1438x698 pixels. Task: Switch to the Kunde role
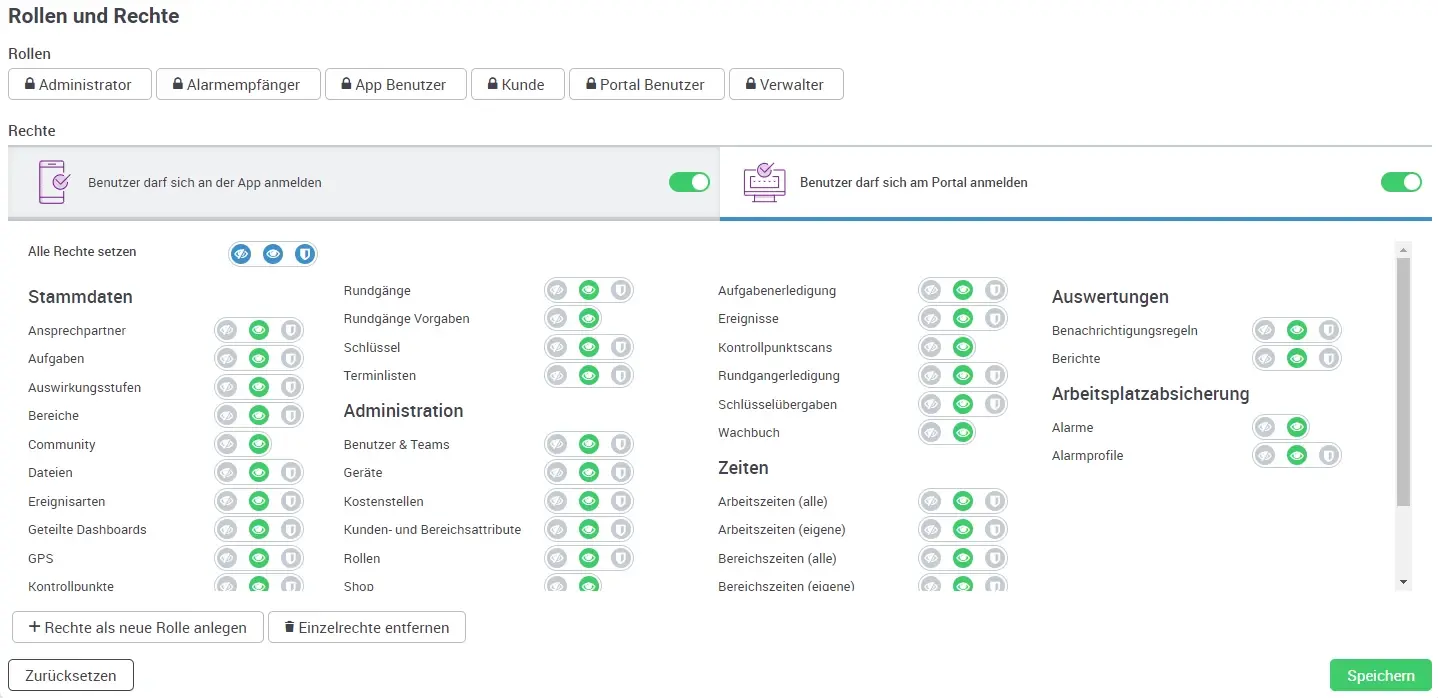(517, 84)
